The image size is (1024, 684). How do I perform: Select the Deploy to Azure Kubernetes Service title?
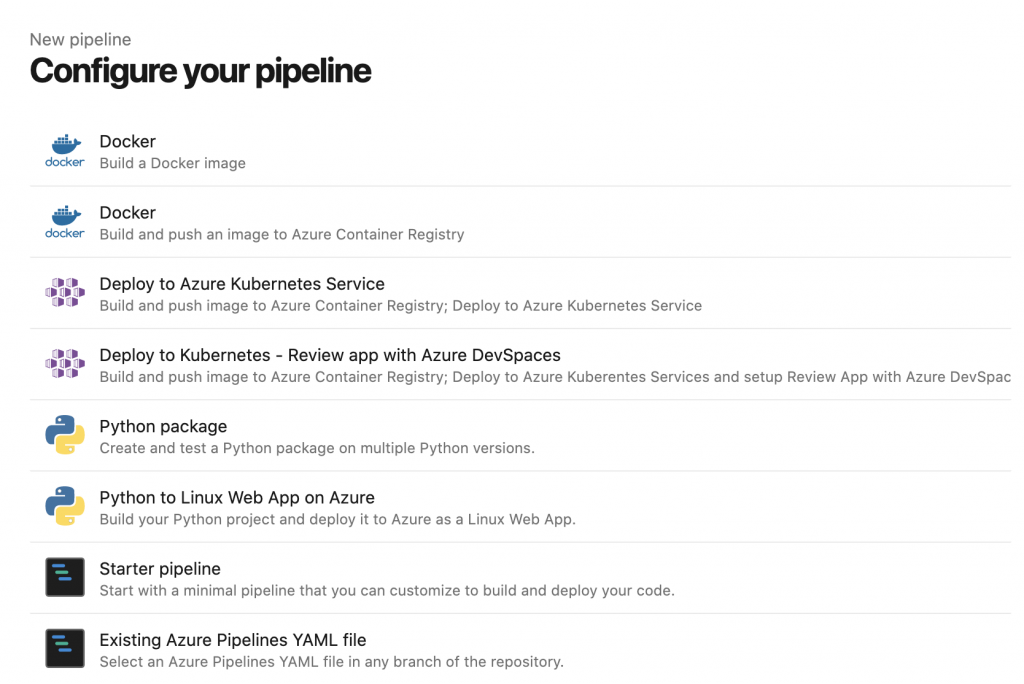[x=242, y=284]
